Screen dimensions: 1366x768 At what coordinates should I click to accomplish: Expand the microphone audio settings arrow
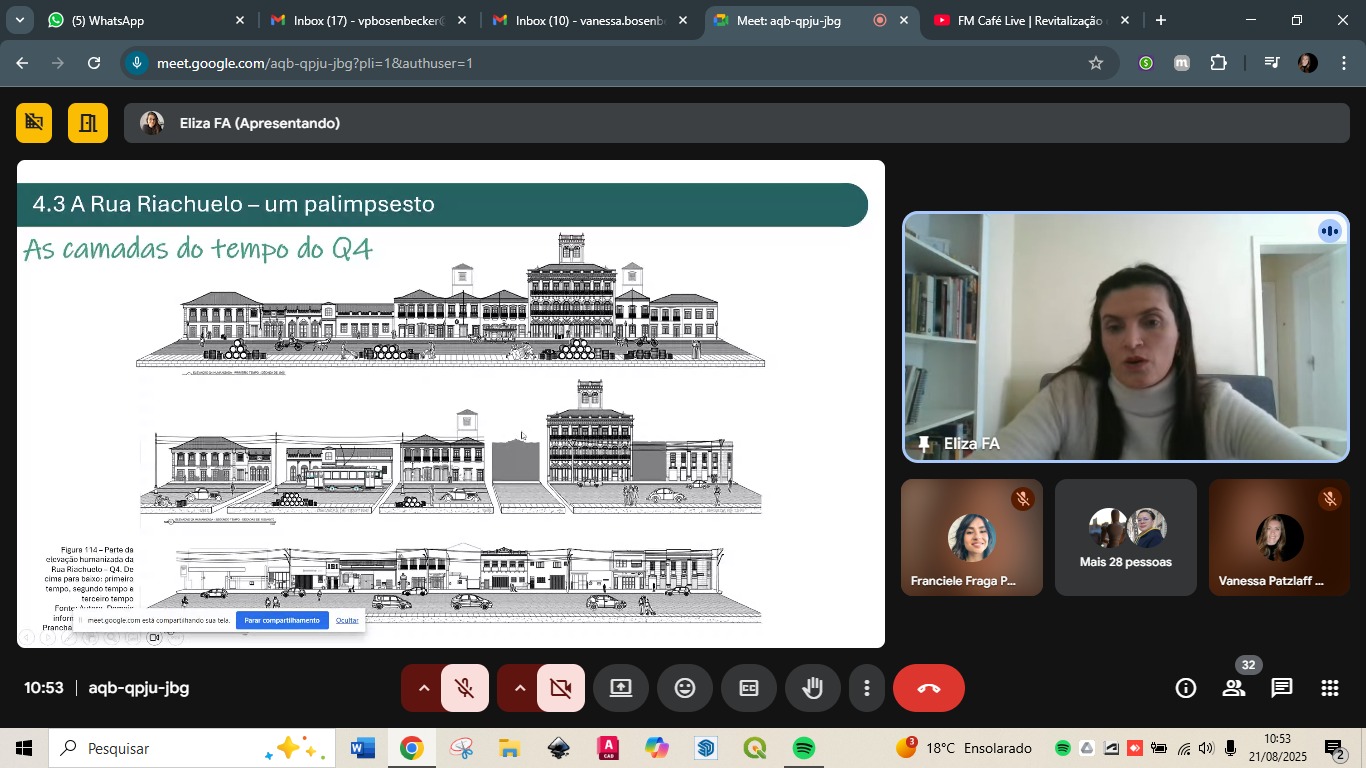[423, 688]
